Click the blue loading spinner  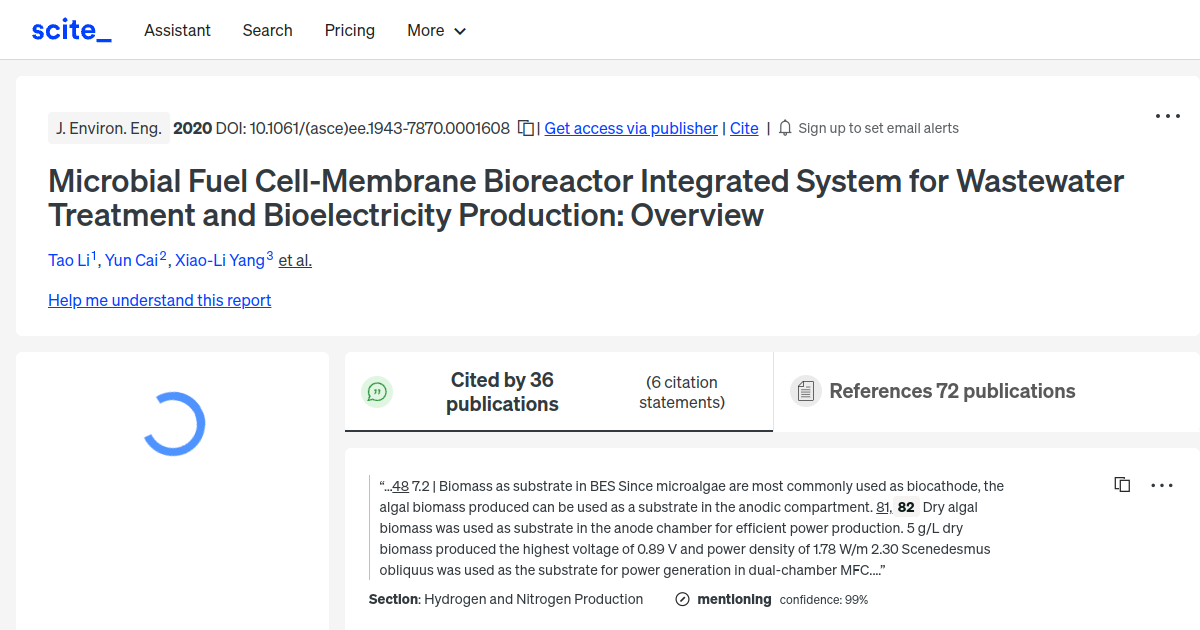coord(172,423)
